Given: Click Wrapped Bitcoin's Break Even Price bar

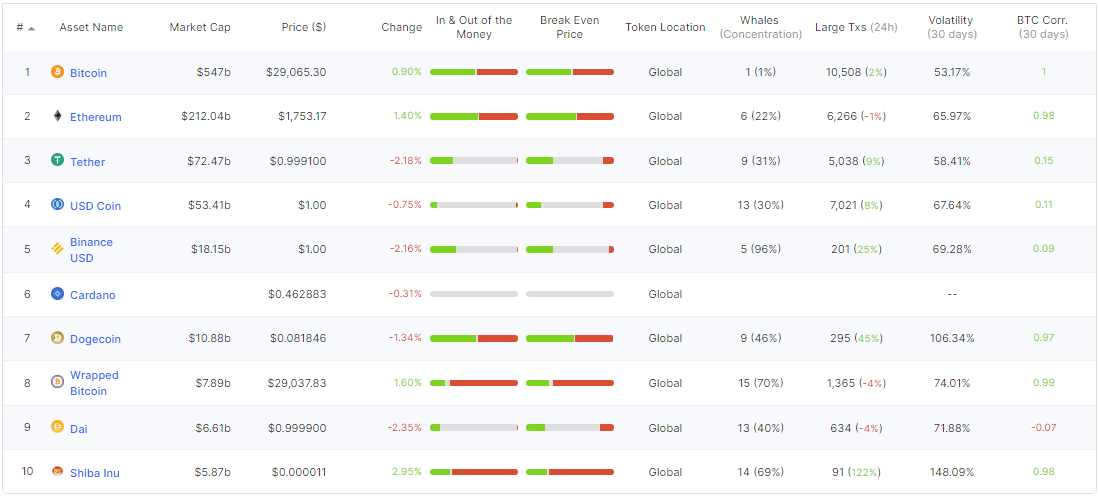Looking at the screenshot, I should [x=570, y=383].
